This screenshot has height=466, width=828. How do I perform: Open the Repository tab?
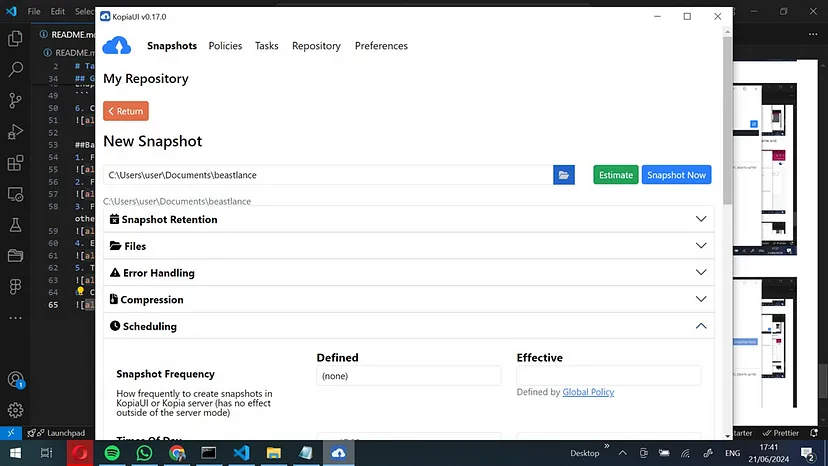point(316,46)
